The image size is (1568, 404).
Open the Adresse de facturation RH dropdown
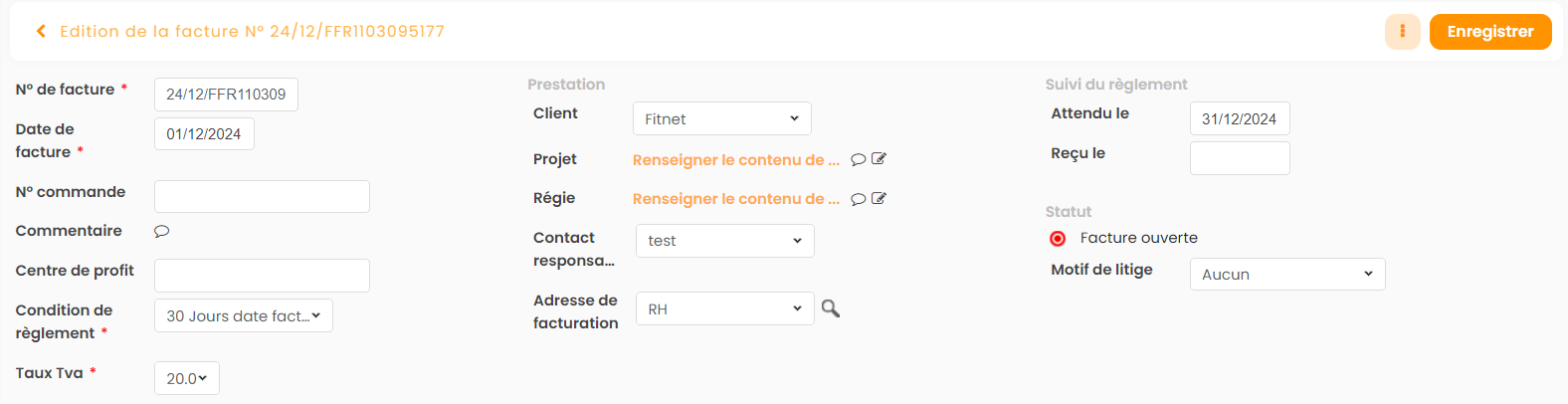click(724, 309)
